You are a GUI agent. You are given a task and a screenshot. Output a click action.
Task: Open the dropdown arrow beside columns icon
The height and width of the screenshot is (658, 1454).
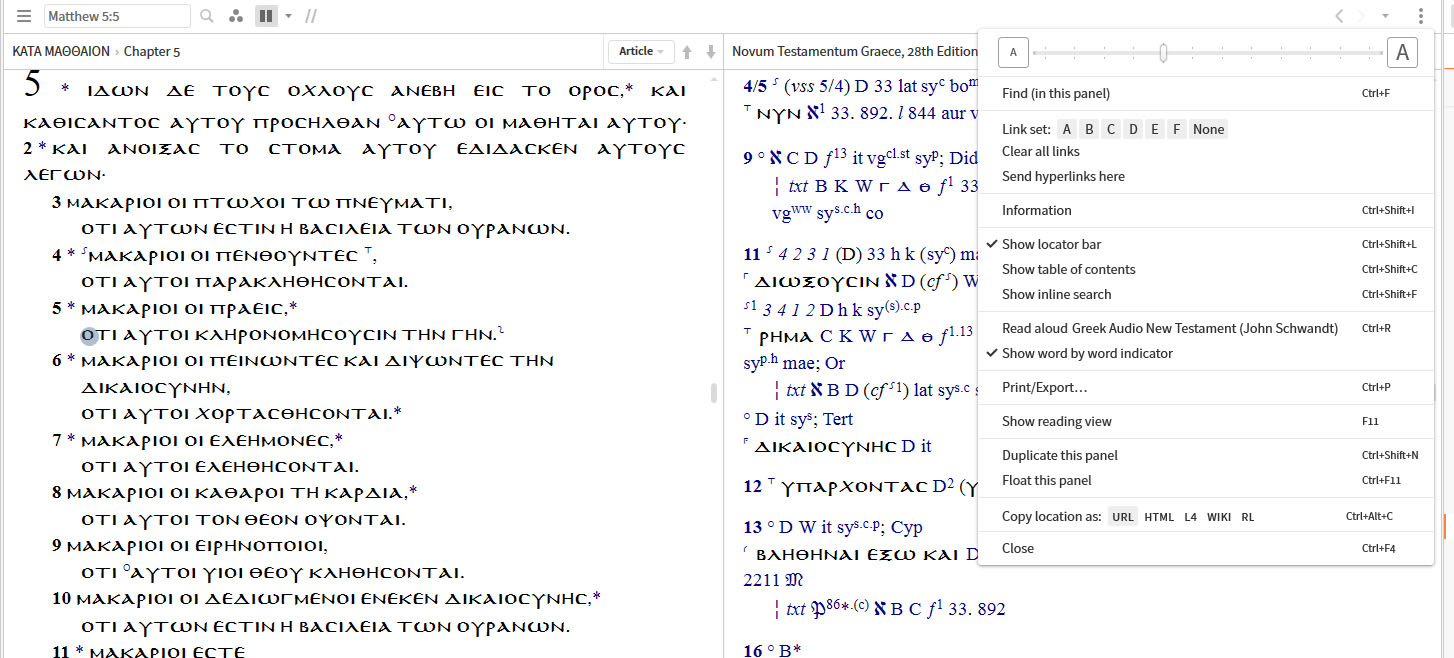[x=288, y=16]
